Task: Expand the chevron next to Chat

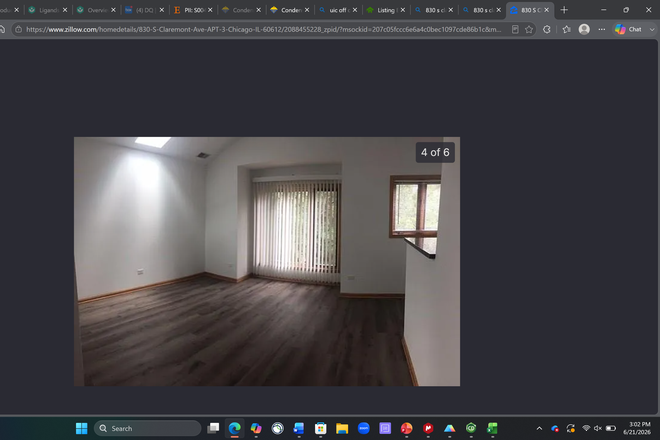Action: (x=652, y=29)
